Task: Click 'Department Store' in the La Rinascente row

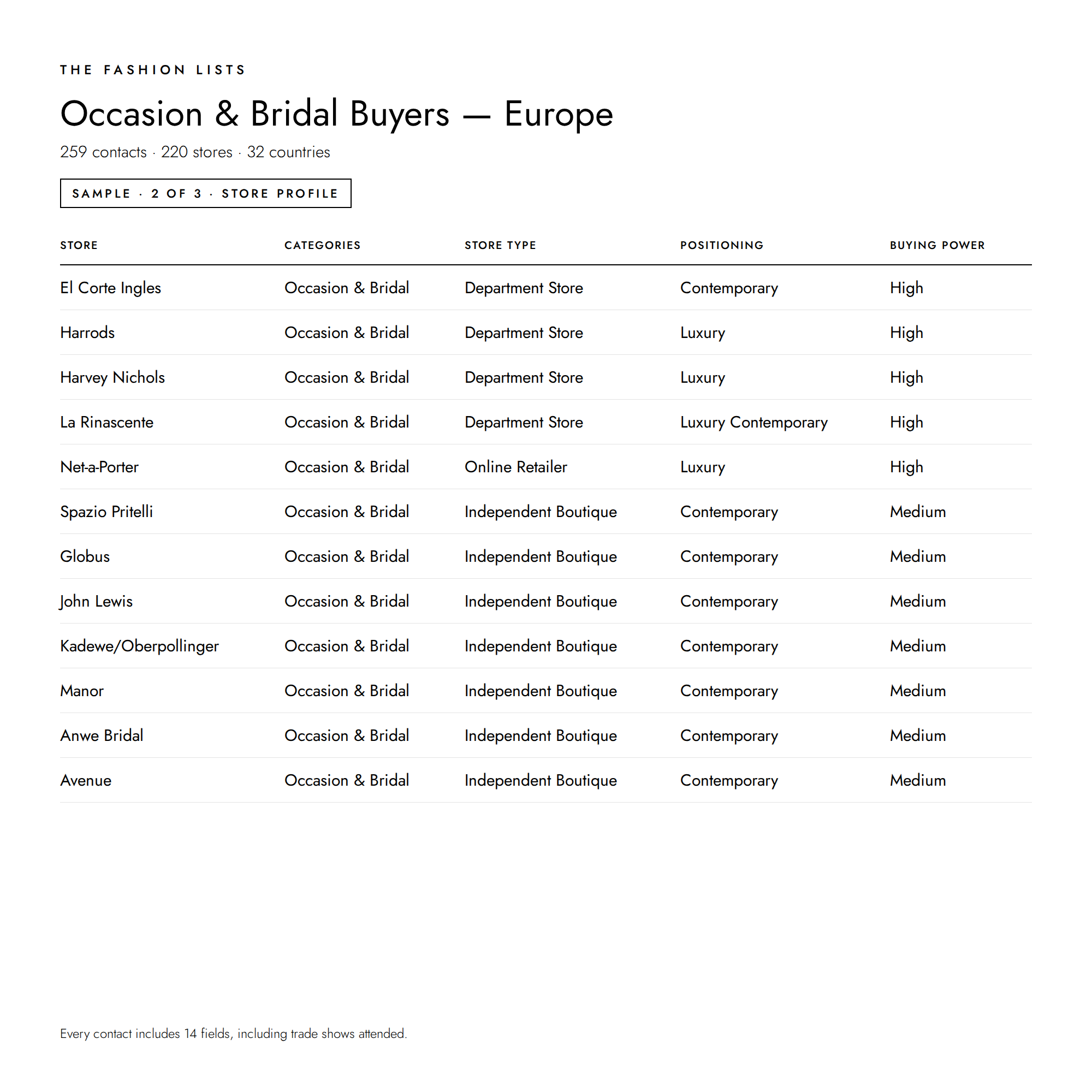Action: click(x=524, y=422)
